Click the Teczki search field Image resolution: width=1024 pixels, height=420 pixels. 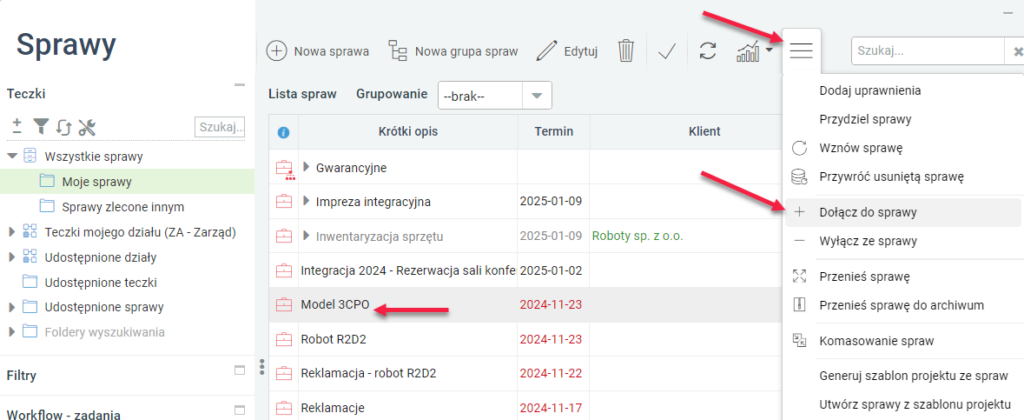click(220, 127)
